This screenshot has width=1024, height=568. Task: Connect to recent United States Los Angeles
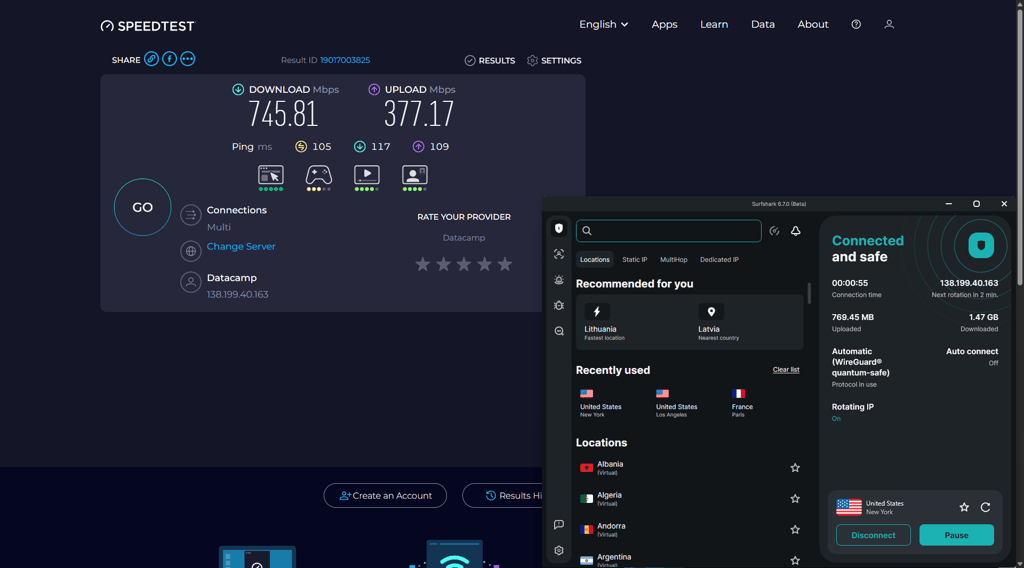point(676,403)
